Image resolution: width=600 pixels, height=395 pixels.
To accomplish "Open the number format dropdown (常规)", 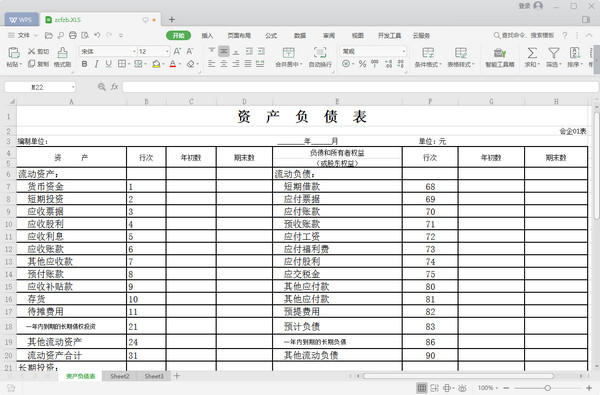I will pos(403,51).
